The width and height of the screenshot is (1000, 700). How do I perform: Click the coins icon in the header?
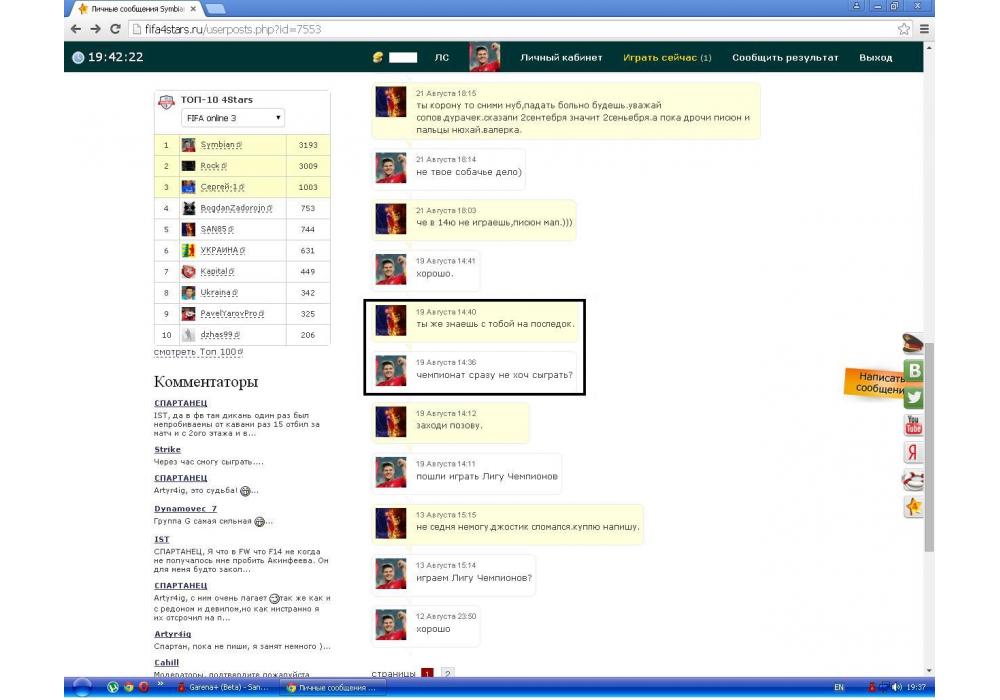[x=378, y=57]
